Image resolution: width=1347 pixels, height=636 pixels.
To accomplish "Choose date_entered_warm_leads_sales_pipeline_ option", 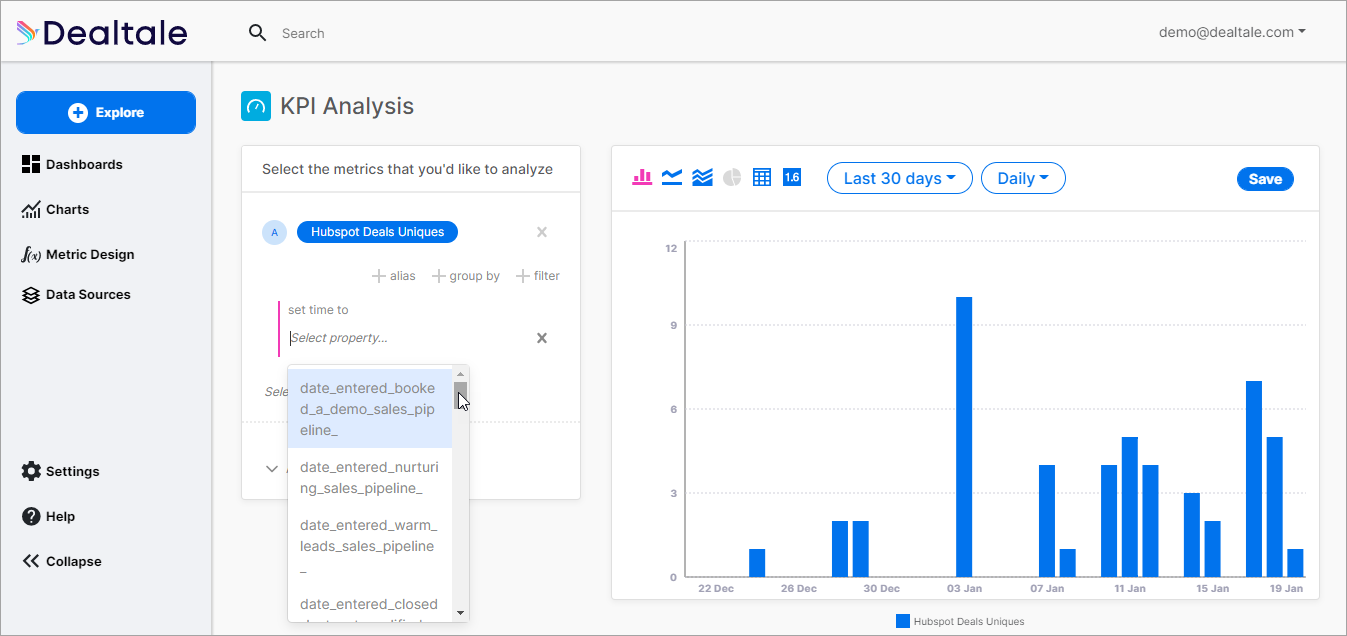I will [x=369, y=546].
